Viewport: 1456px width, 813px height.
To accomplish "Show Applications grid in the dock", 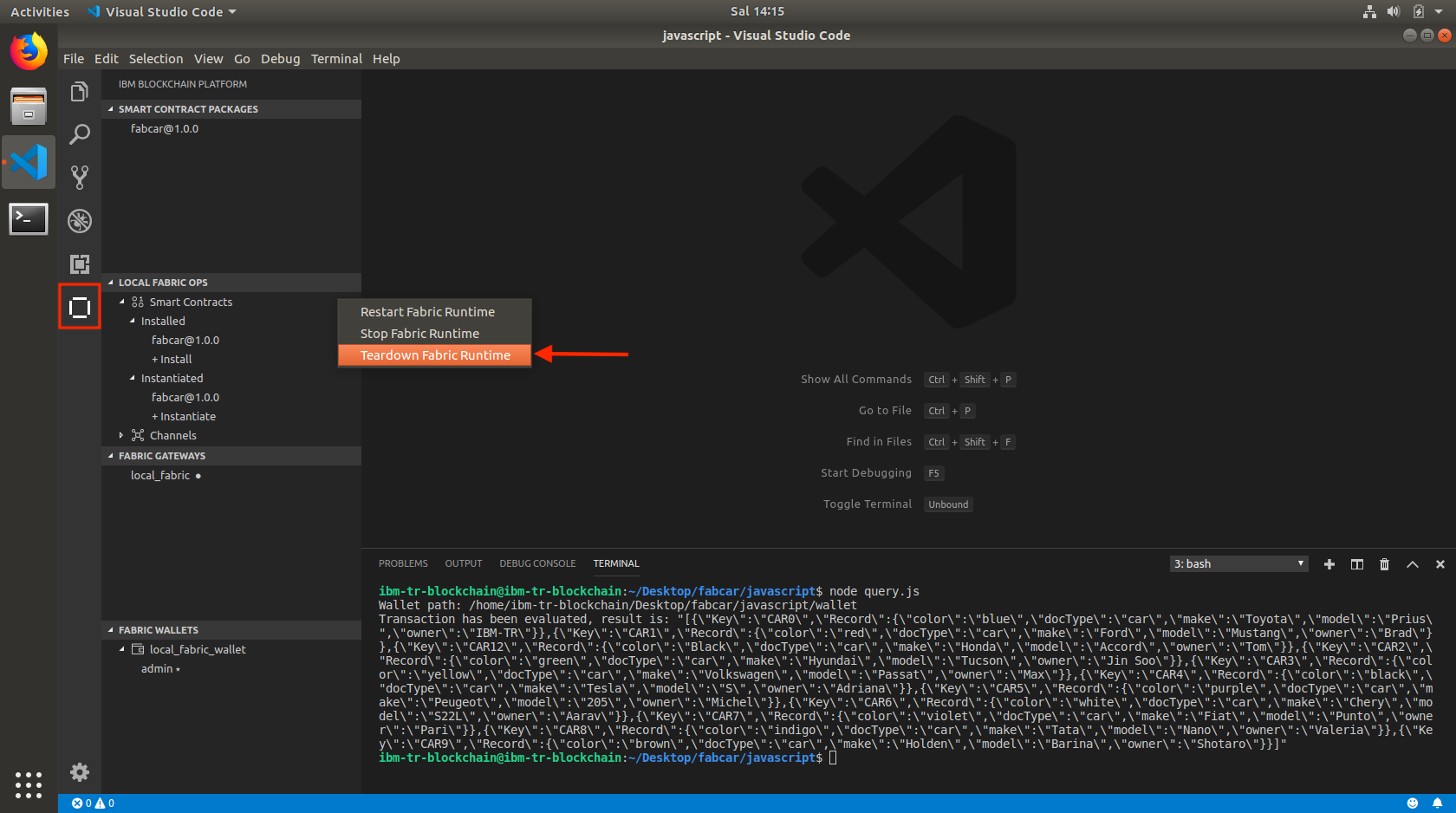I will 29,785.
